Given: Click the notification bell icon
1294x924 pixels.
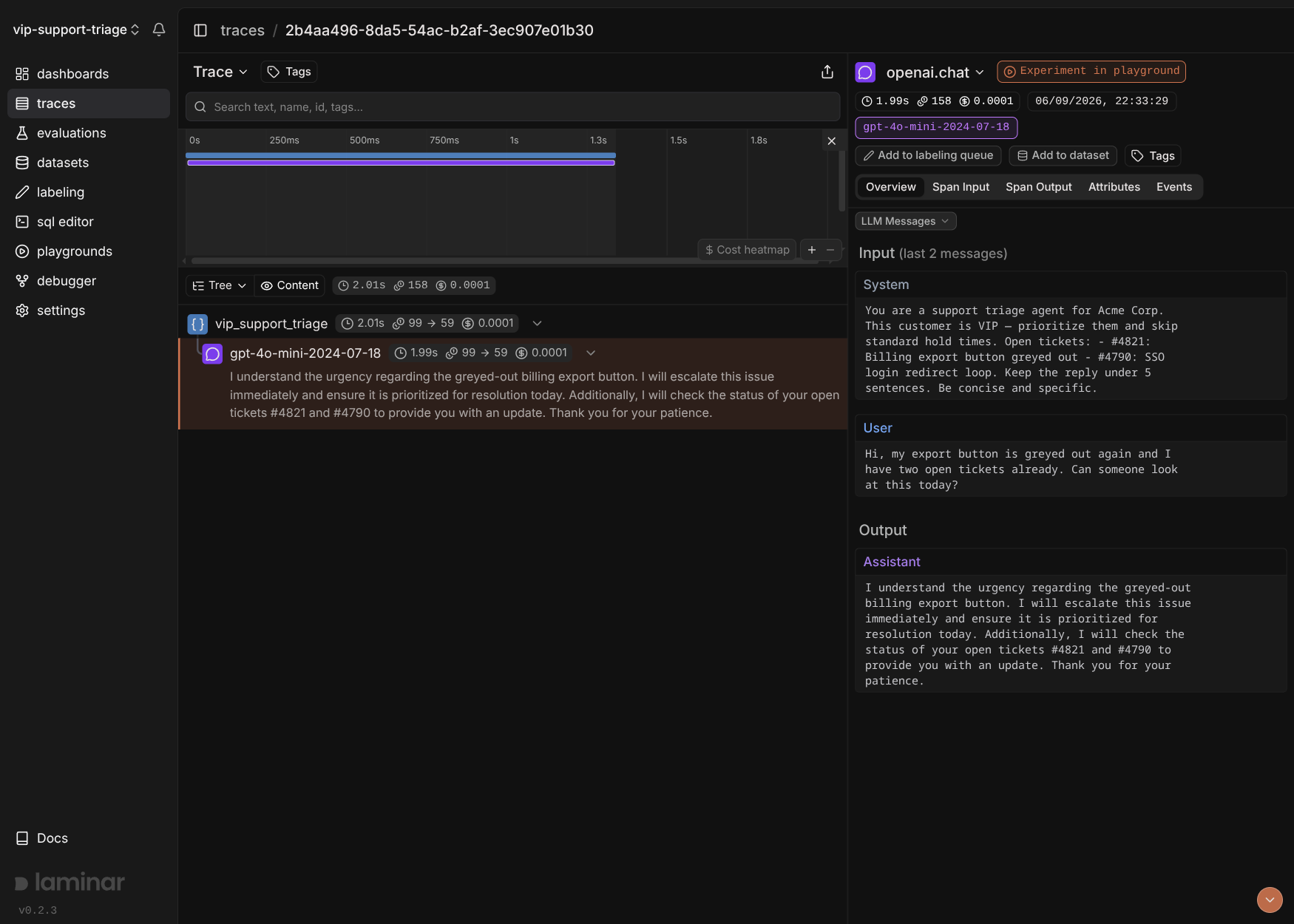Looking at the screenshot, I should pos(159,30).
